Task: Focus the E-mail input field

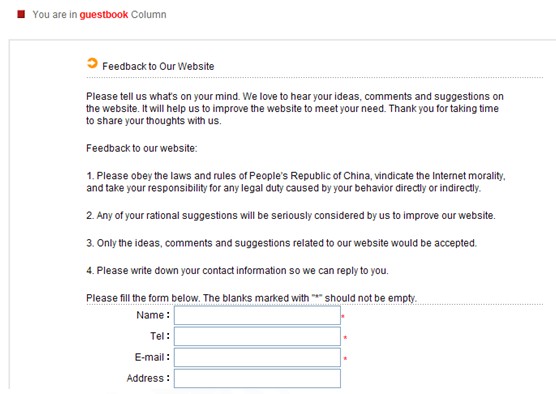Action: click(x=257, y=357)
